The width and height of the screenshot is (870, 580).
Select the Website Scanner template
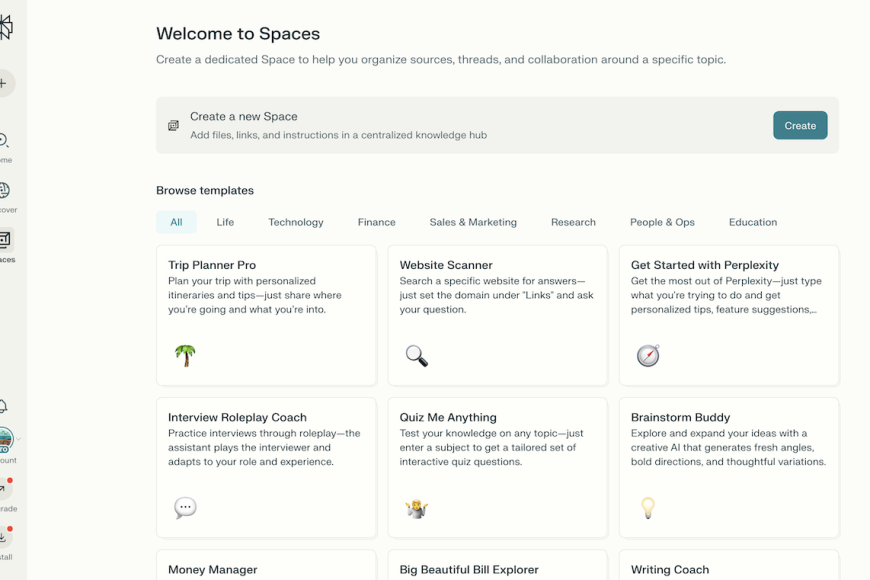tap(497, 315)
